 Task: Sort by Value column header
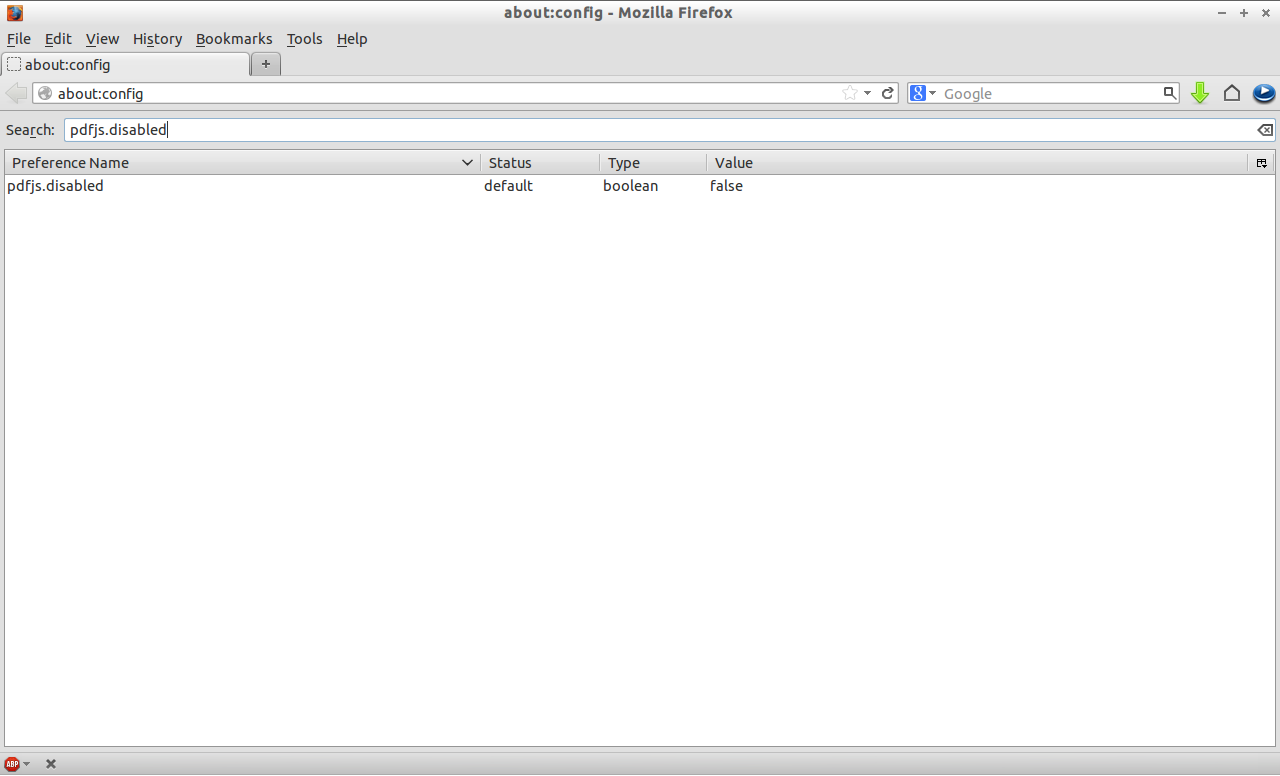coord(977,163)
